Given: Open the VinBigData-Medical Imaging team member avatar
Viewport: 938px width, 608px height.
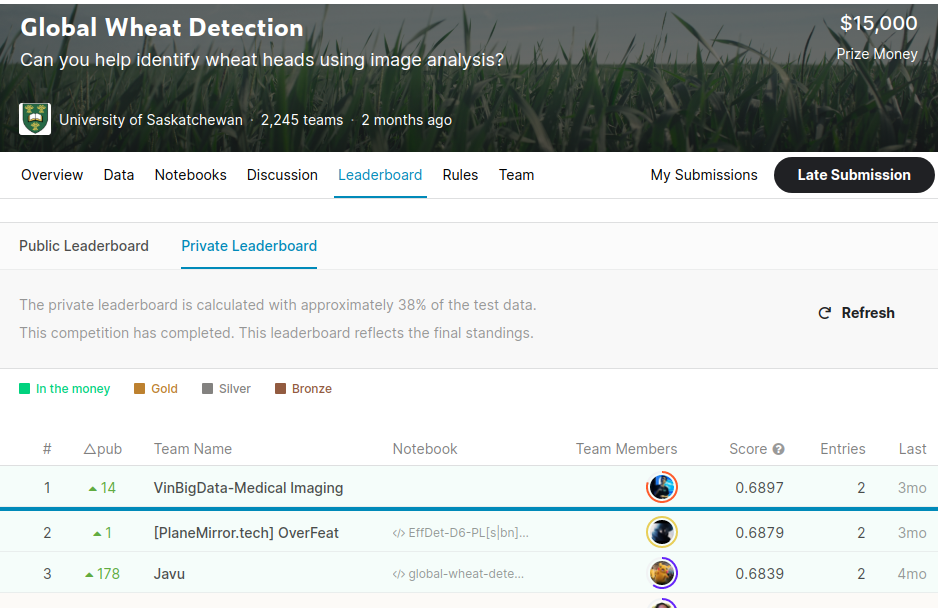Looking at the screenshot, I should click(x=662, y=488).
